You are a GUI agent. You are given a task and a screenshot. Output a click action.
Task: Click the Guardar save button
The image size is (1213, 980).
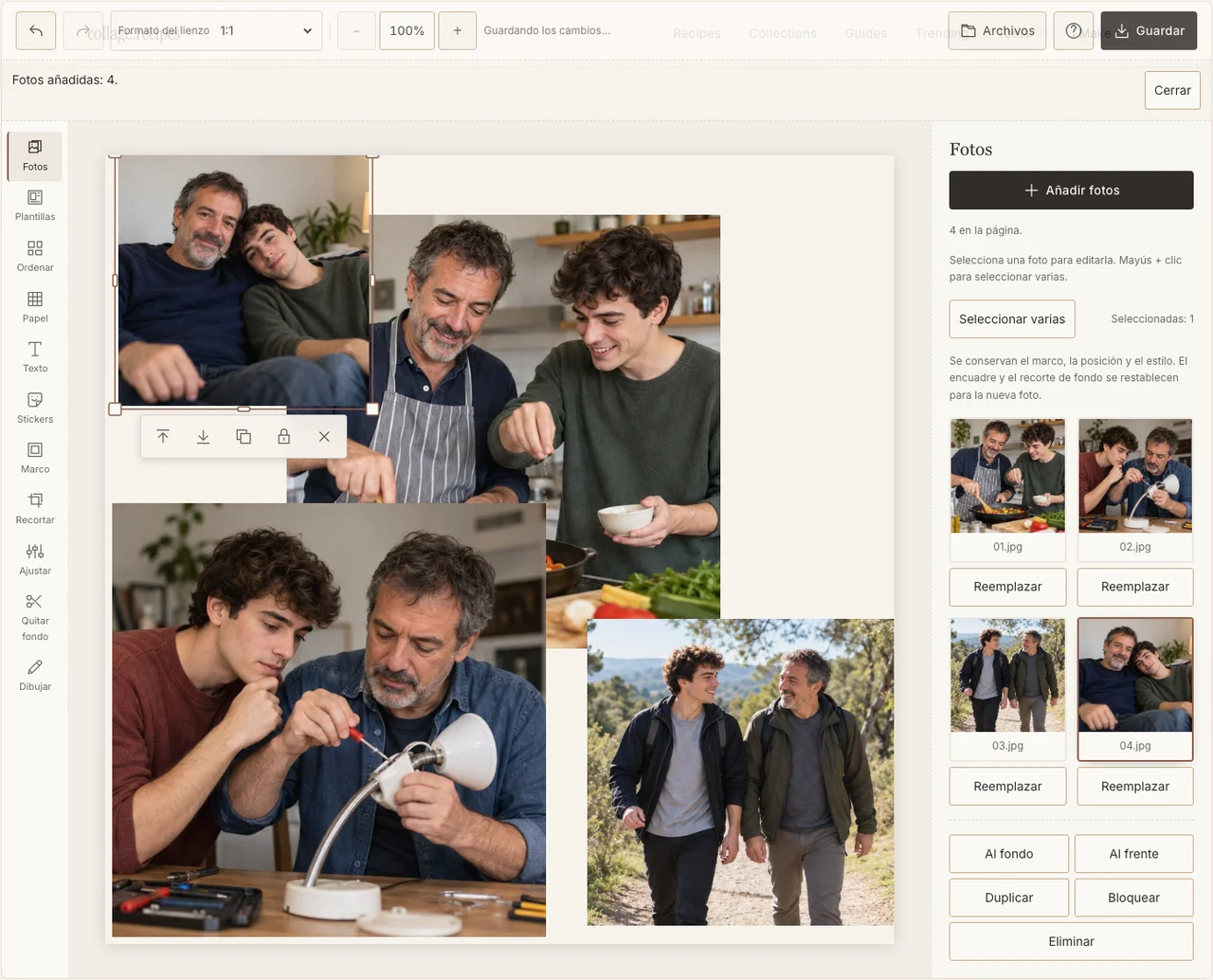(x=1149, y=31)
